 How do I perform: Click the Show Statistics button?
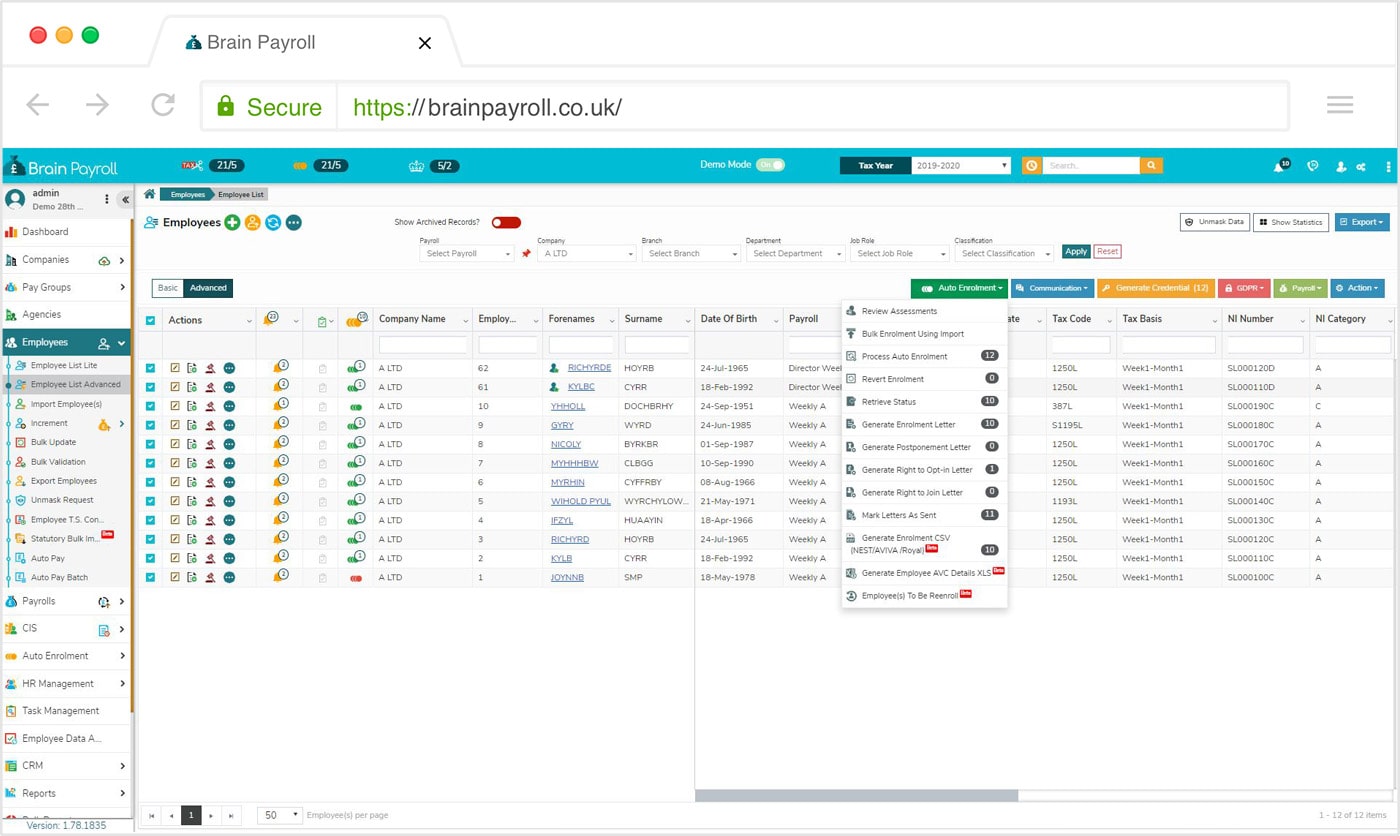click(x=1291, y=222)
